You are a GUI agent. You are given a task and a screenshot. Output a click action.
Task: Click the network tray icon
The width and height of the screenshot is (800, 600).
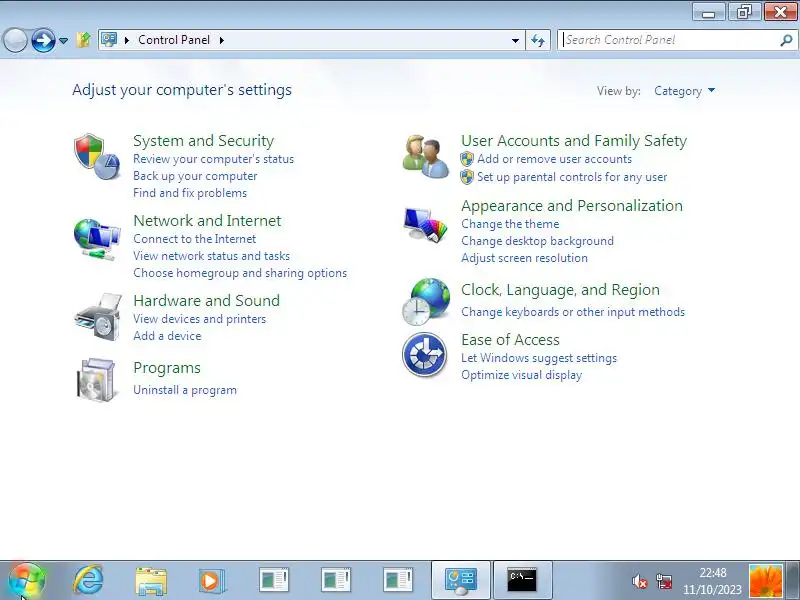point(664,581)
